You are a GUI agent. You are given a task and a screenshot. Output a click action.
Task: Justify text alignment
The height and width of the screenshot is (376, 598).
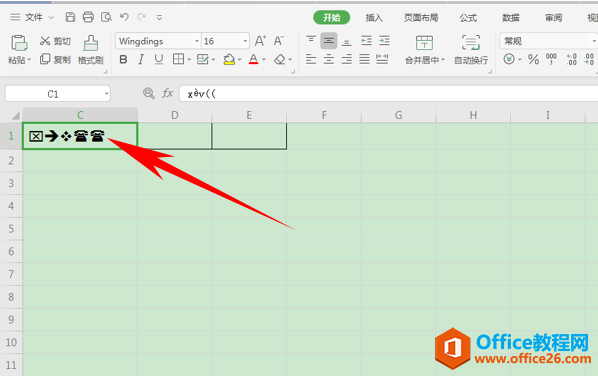(x=364, y=59)
